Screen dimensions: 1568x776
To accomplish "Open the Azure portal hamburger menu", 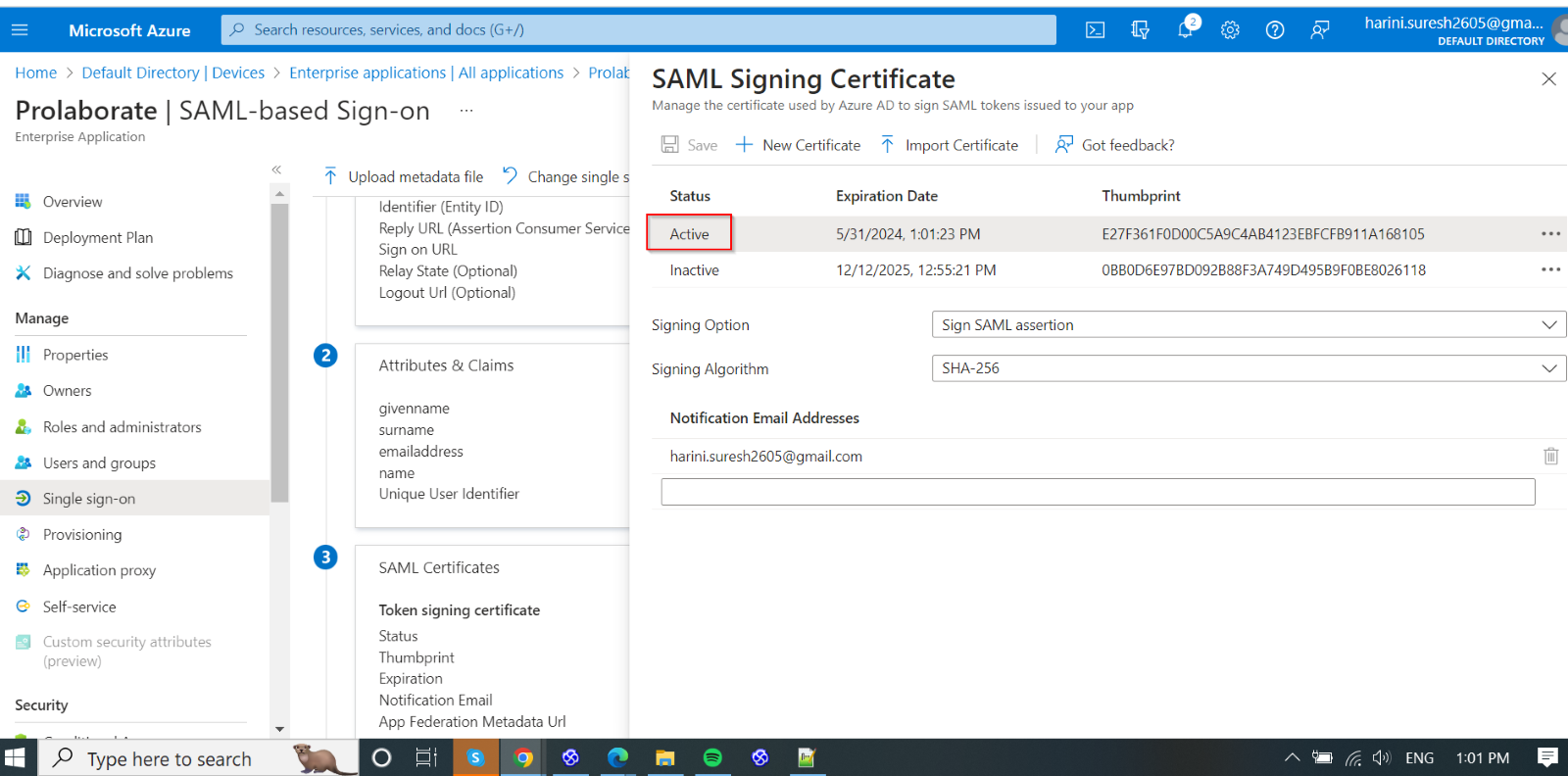I will pyautogui.click(x=20, y=30).
